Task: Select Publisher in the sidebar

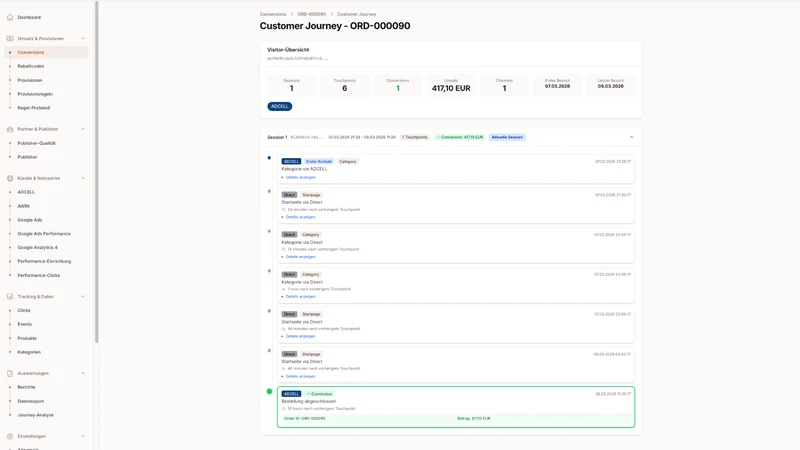Action: [x=27, y=157]
